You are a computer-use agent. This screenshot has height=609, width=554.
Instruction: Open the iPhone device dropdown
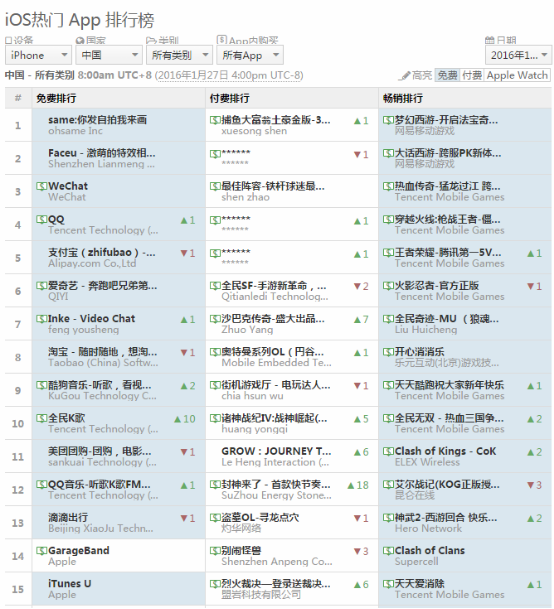point(38,55)
